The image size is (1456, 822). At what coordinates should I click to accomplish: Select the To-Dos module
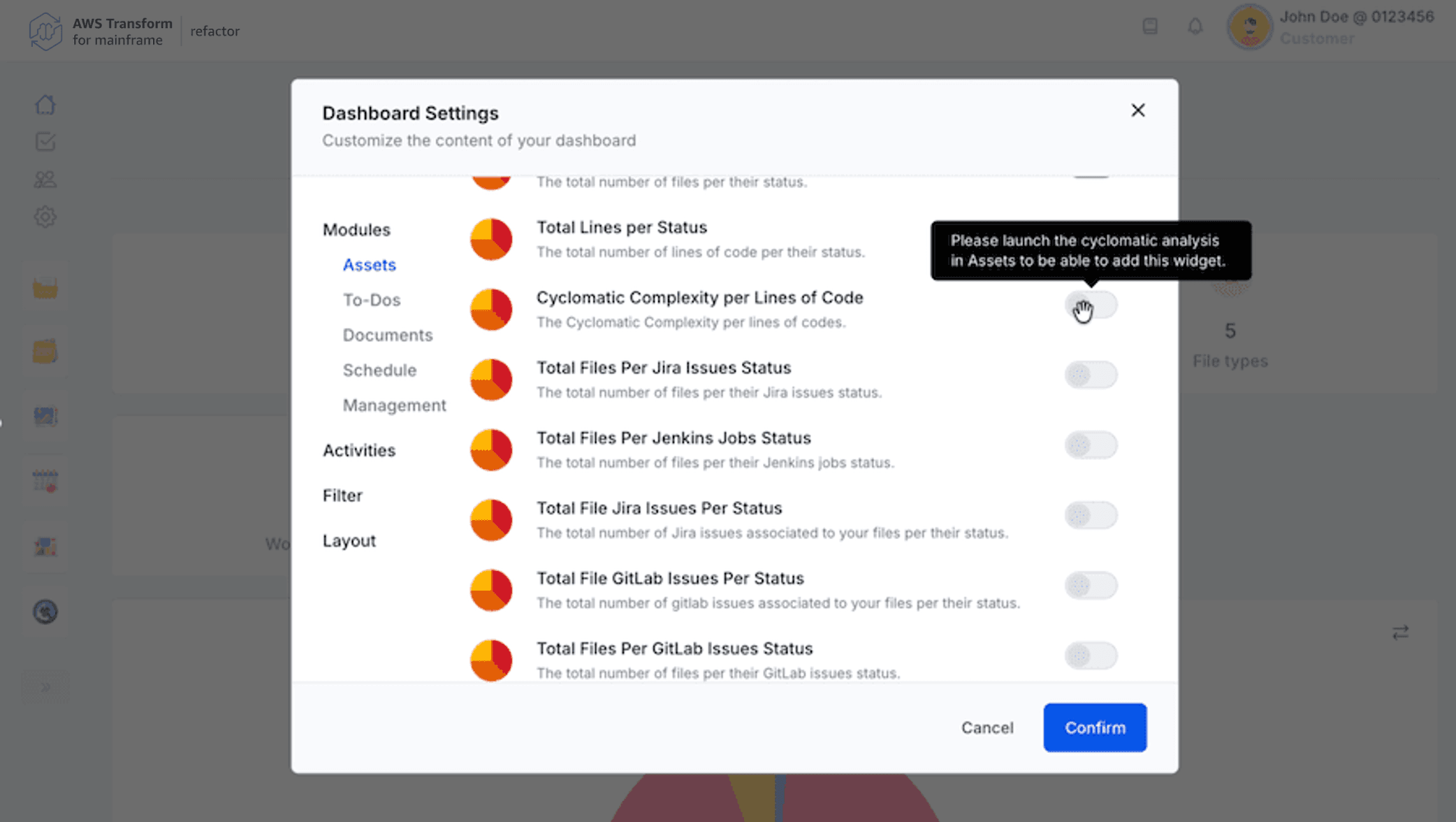(x=372, y=300)
